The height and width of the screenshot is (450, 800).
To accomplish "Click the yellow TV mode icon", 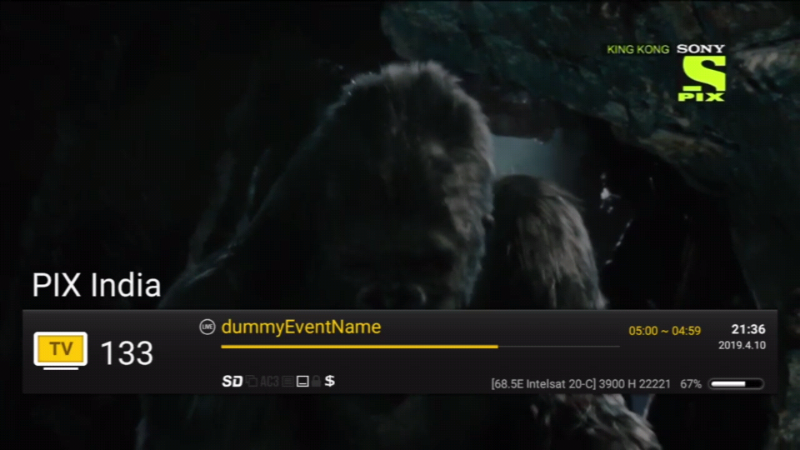I will 60,351.
